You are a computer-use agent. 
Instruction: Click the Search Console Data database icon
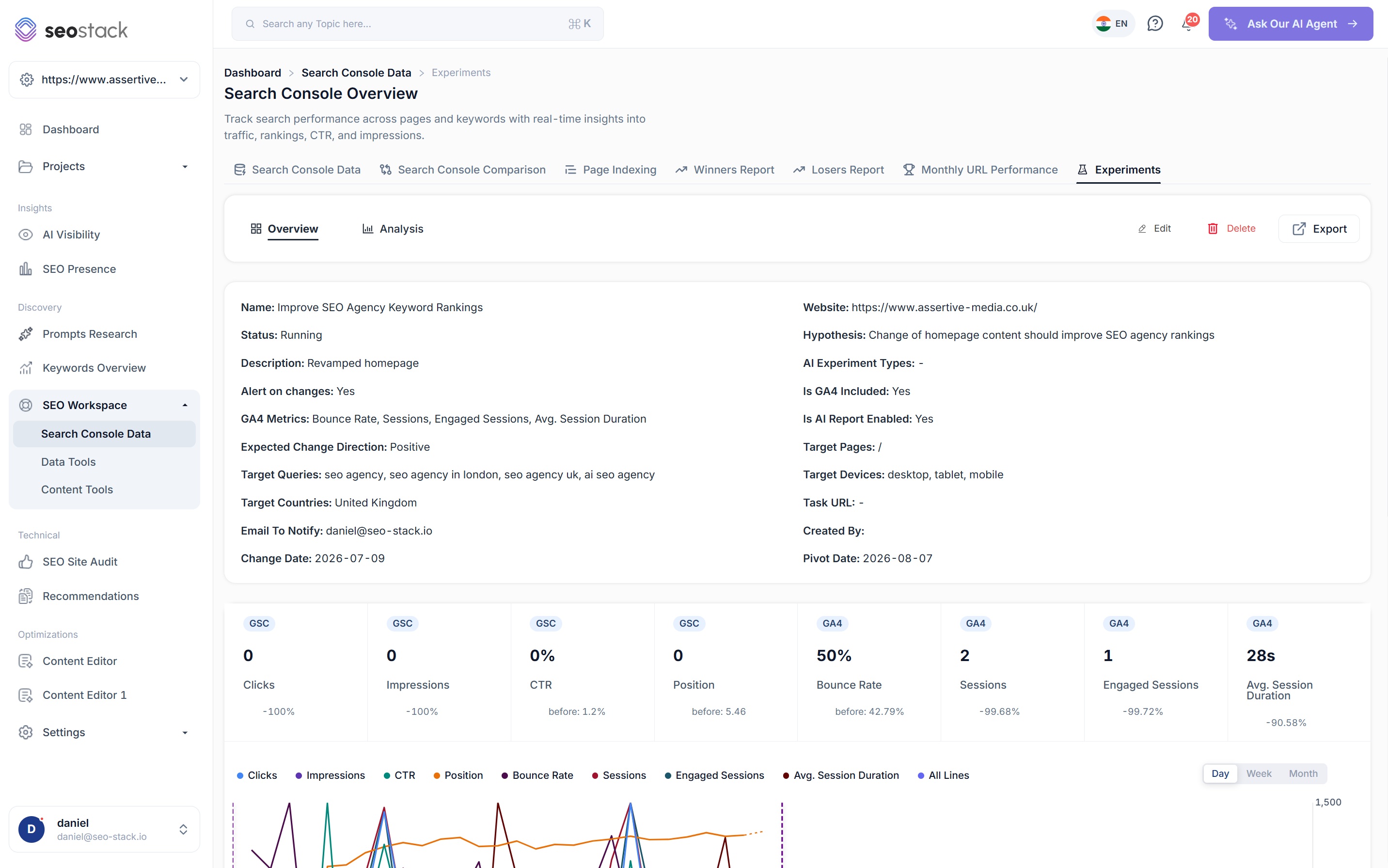(240, 170)
